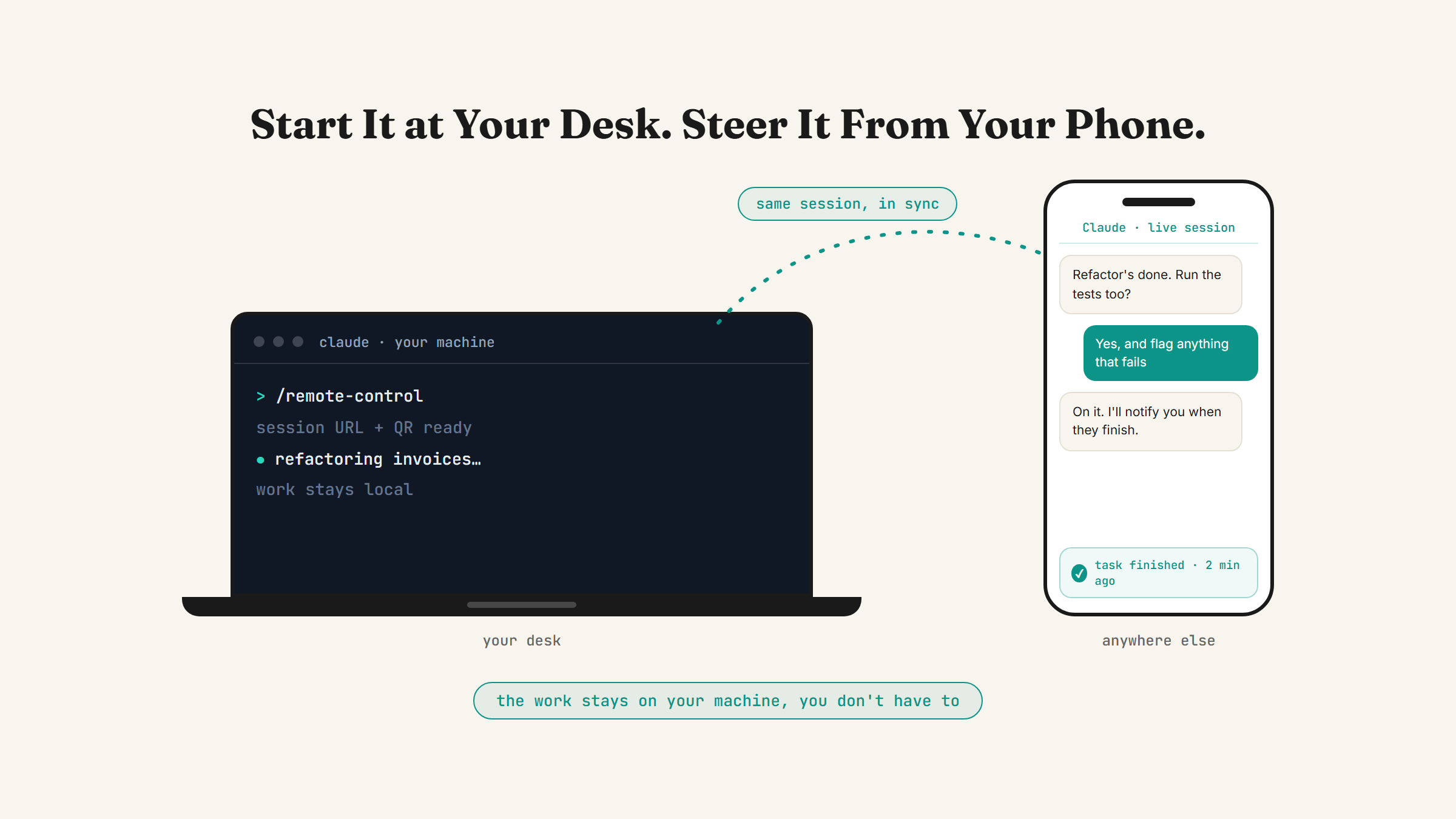Image resolution: width=1456 pixels, height=819 pixels.
Task: Click the green status dot beside refactoring invoices
Action: tap(260, 460)
